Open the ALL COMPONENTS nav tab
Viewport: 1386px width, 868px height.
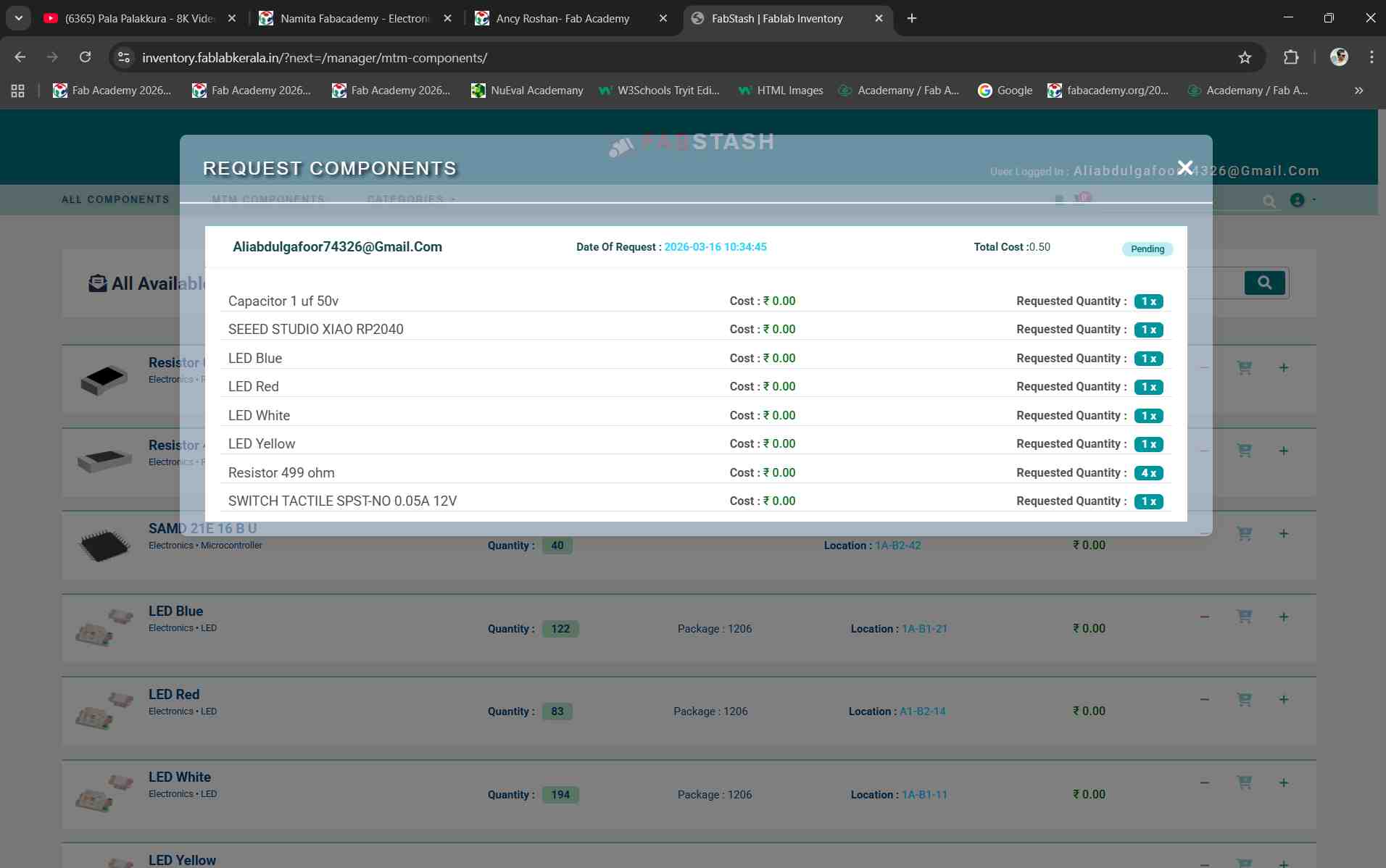(115, 199)
